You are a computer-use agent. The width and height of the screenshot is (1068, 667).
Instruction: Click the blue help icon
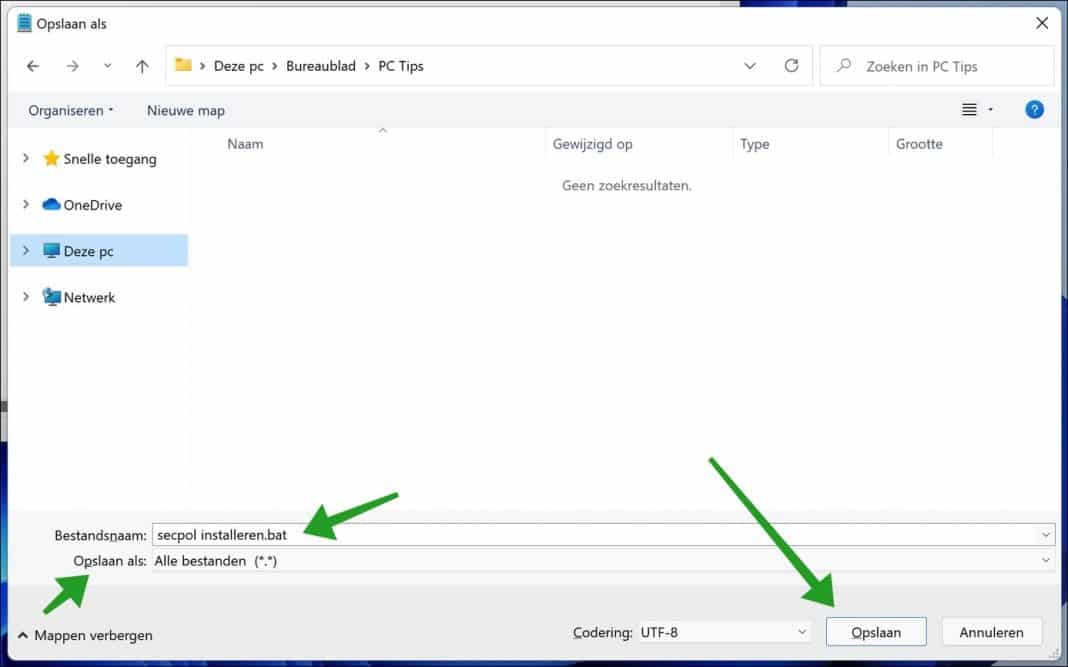(x=1034, y=110)
